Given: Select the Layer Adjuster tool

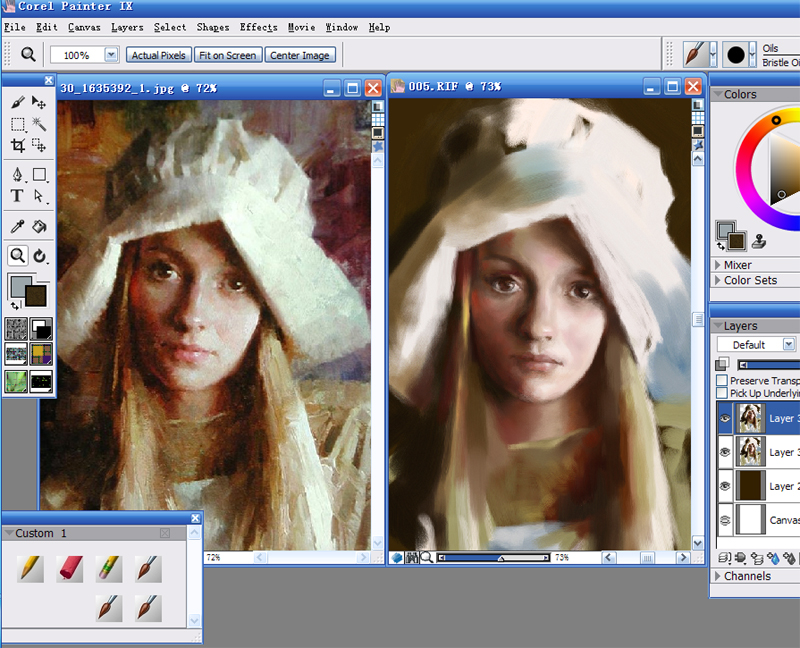Looking at the screenshot, I should click(x=39, y=103).
